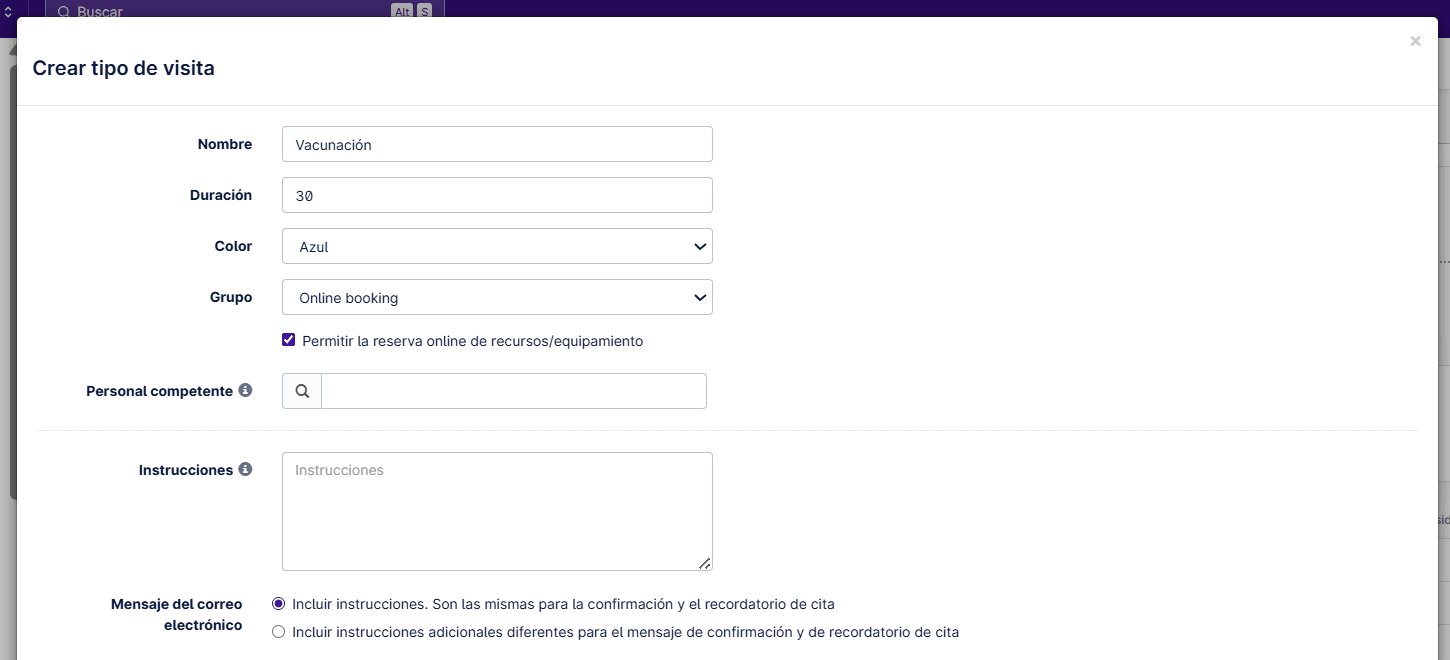Screen dimensions: 1450x660
Task: Uncheck permitir la reserva online de recursos/equipamiento
Action: 288,339
